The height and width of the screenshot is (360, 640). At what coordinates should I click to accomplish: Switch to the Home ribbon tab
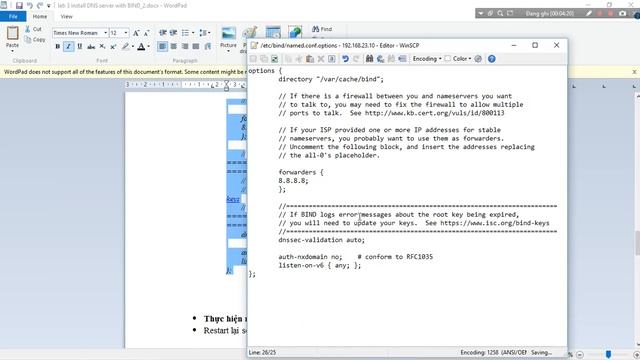click(40, 16)
